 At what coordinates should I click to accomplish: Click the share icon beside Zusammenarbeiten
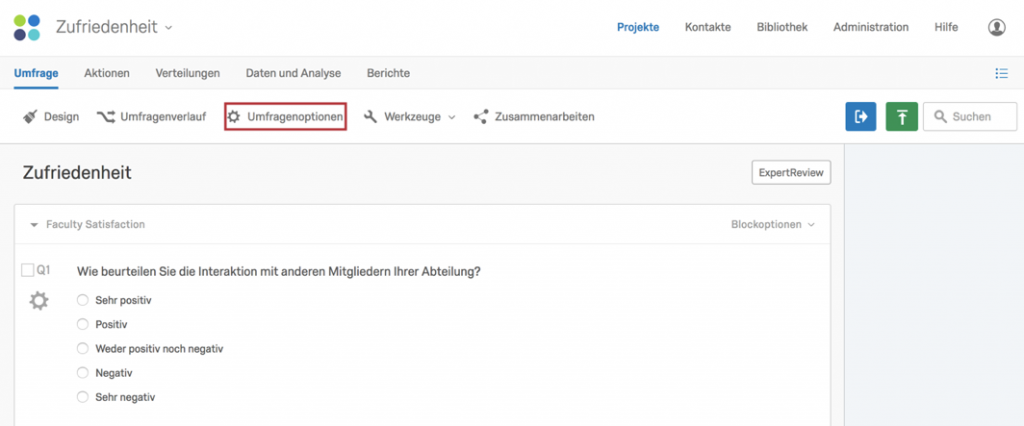(x=481, y=117)
